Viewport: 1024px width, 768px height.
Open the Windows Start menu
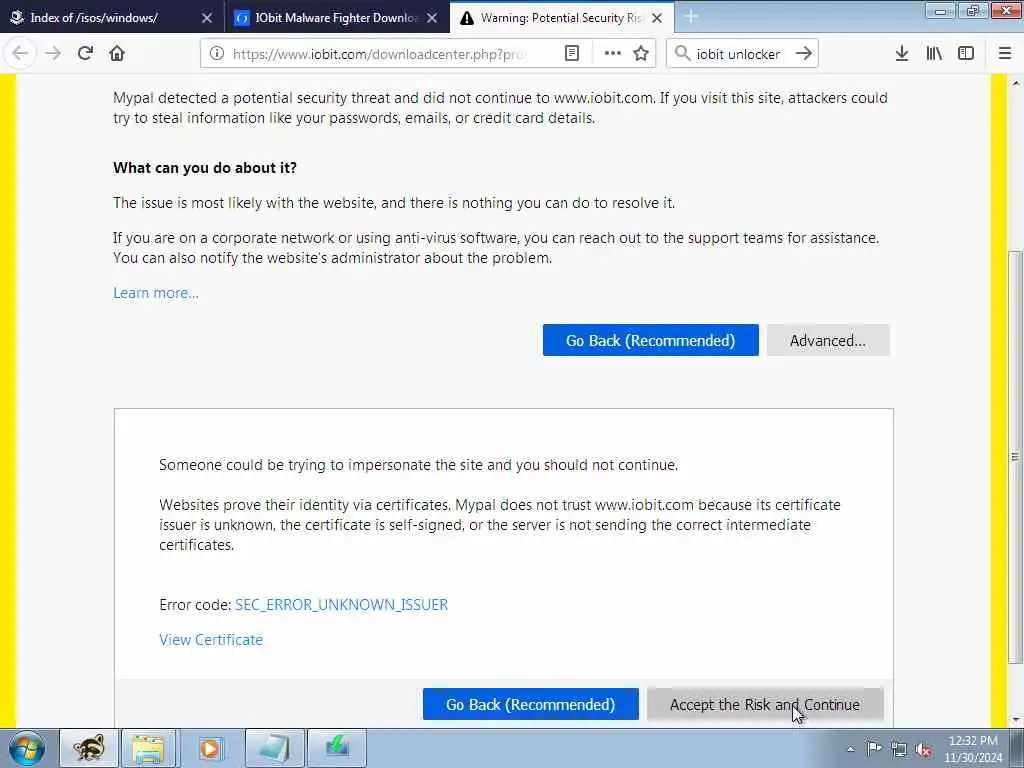27,748
